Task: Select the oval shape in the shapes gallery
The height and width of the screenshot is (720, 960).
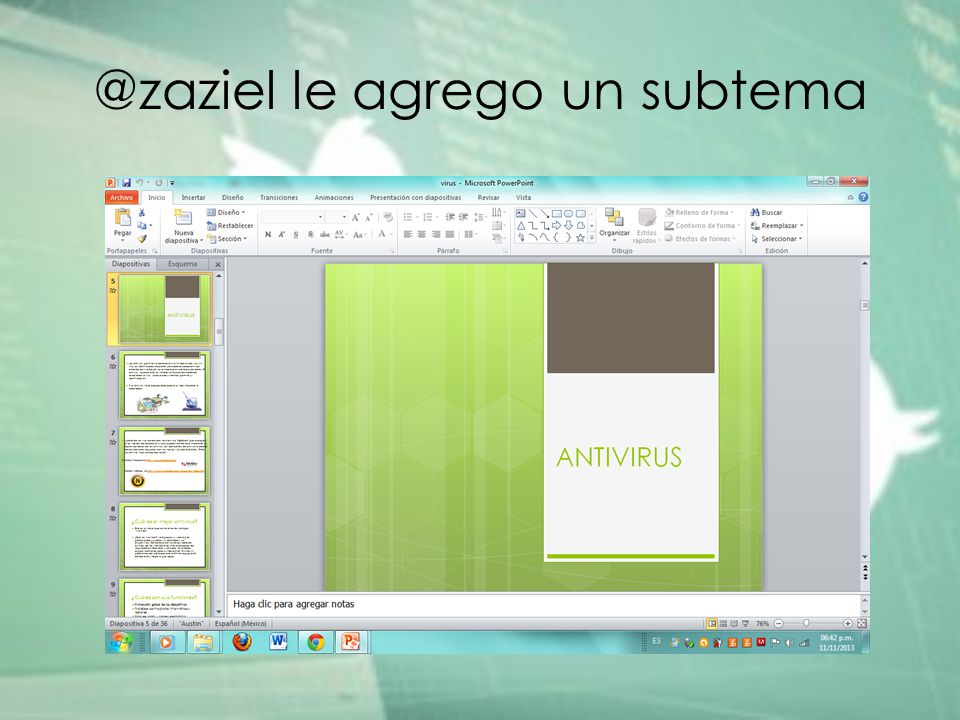Action: [568, 214]
